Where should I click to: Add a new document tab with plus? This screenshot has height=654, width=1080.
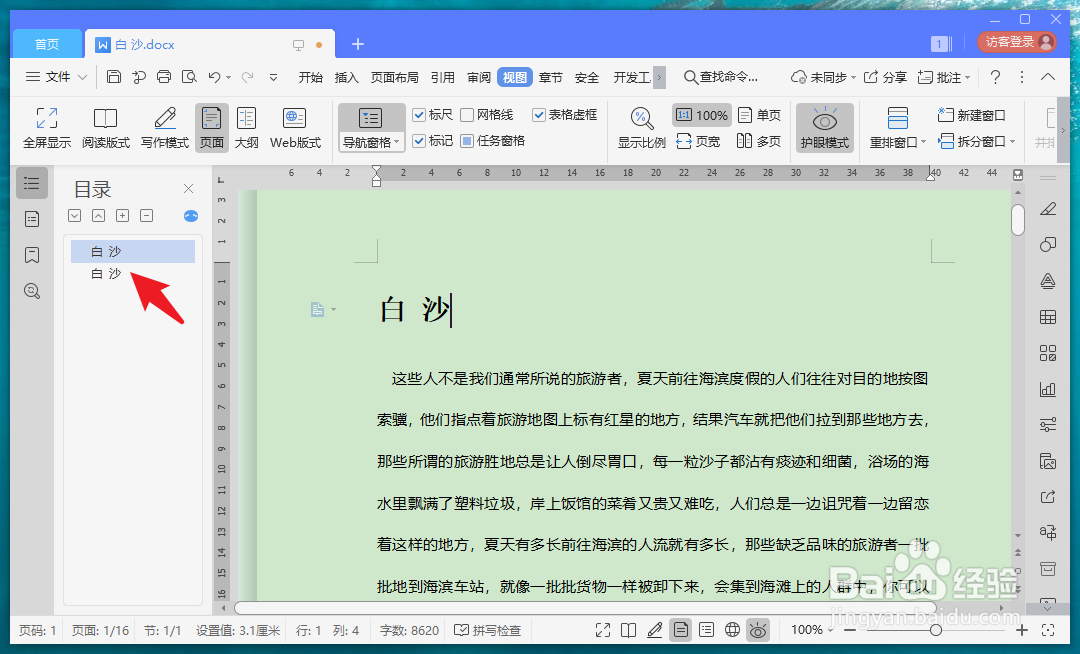(x=357, y=44)
